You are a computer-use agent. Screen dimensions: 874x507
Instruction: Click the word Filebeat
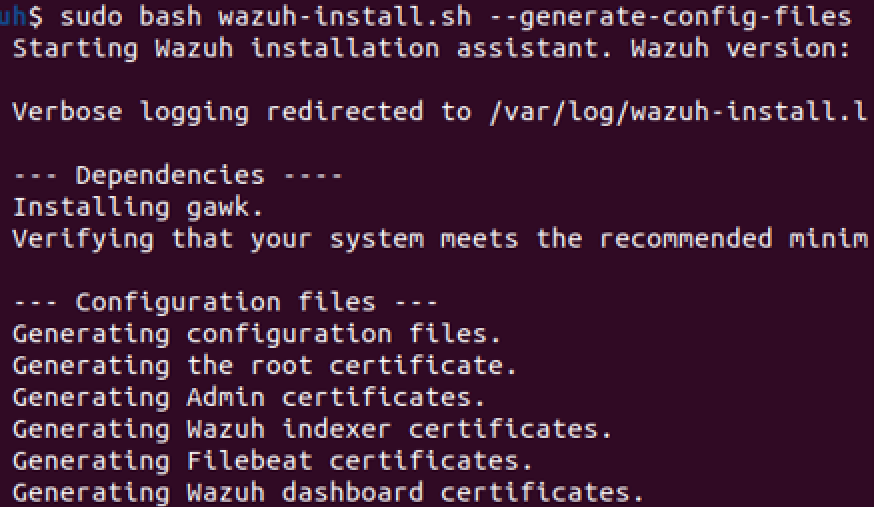pyautogui.click(x=249, y=461)
